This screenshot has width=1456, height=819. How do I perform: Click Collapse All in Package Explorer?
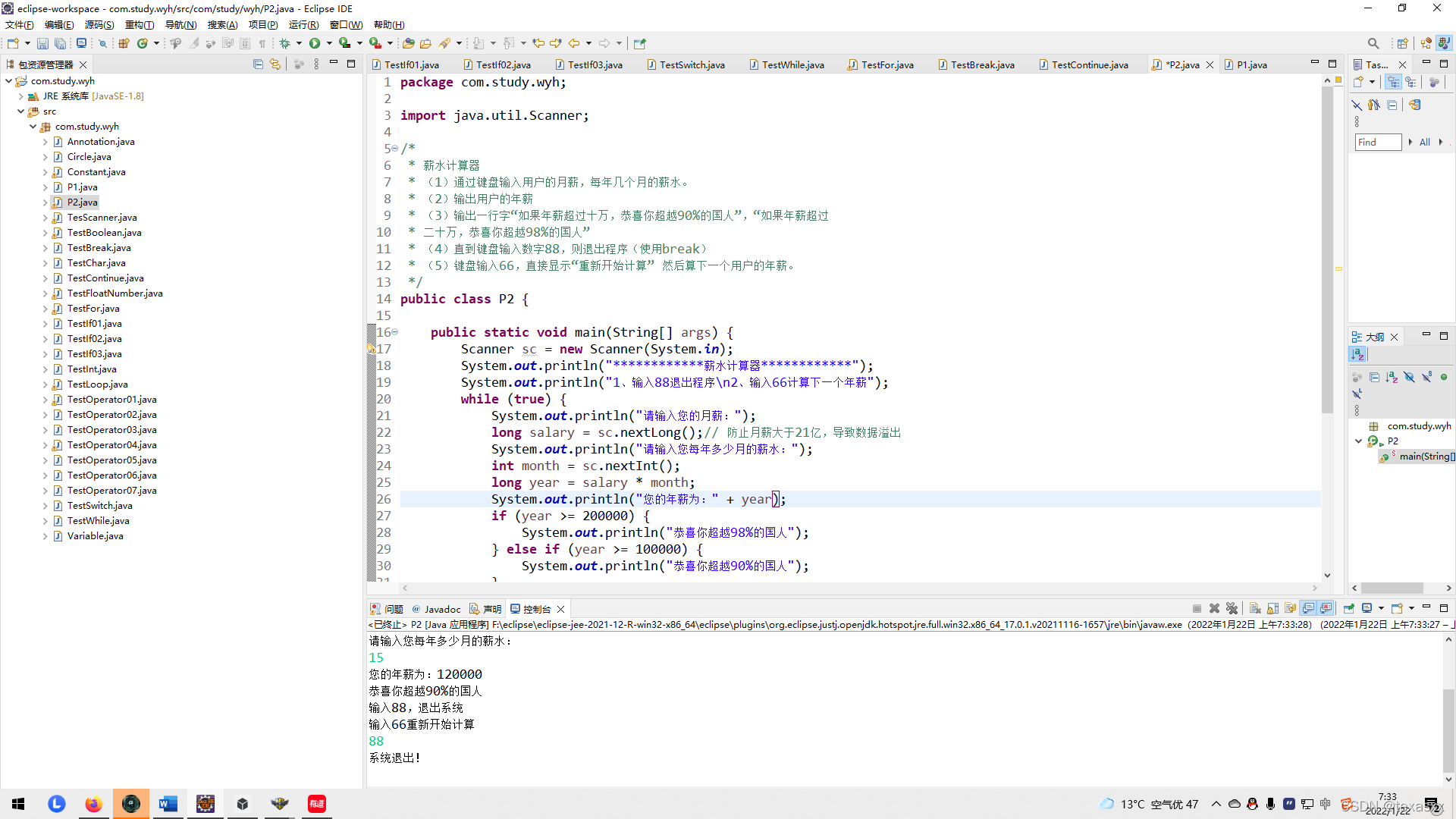coord(258,64)
